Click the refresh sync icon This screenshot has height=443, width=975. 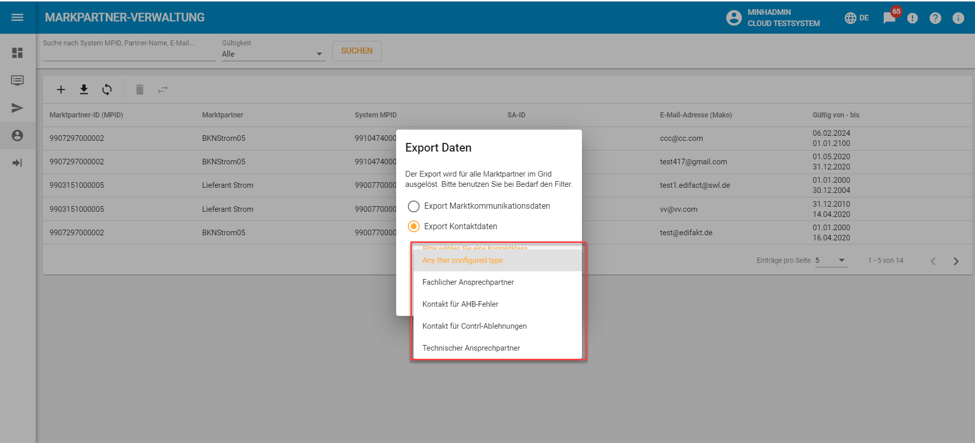tap(107, 90)
